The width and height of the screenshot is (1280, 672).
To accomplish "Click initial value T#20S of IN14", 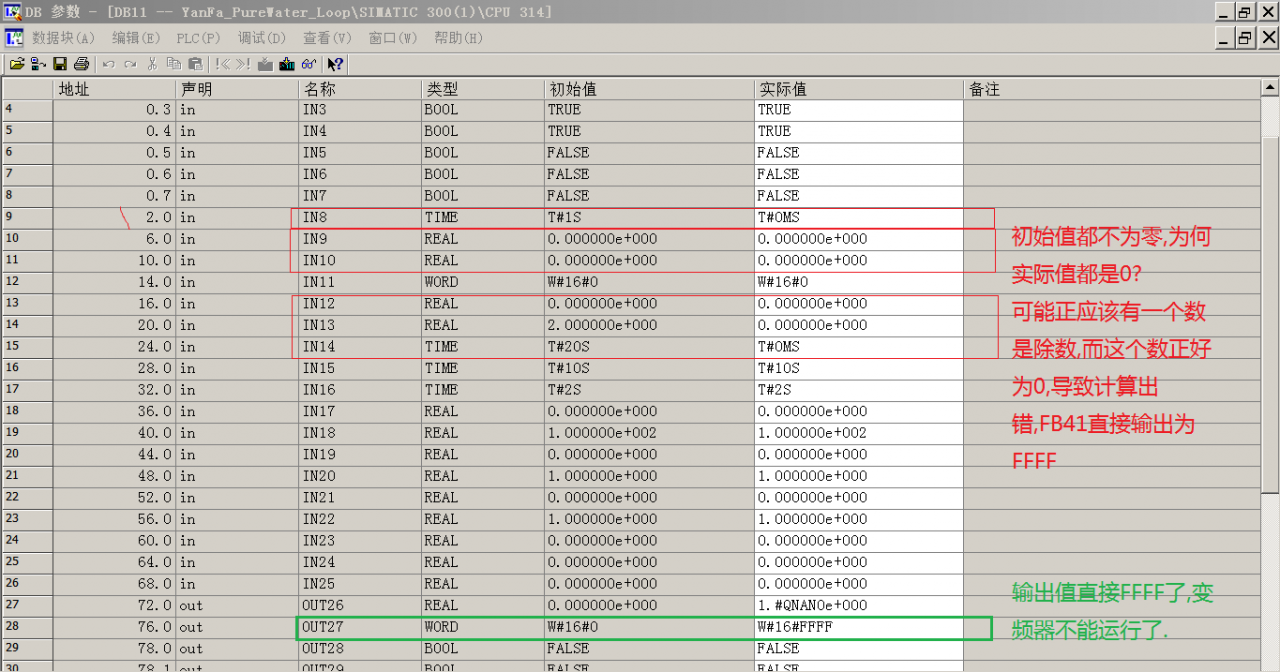I will point(649,347).
